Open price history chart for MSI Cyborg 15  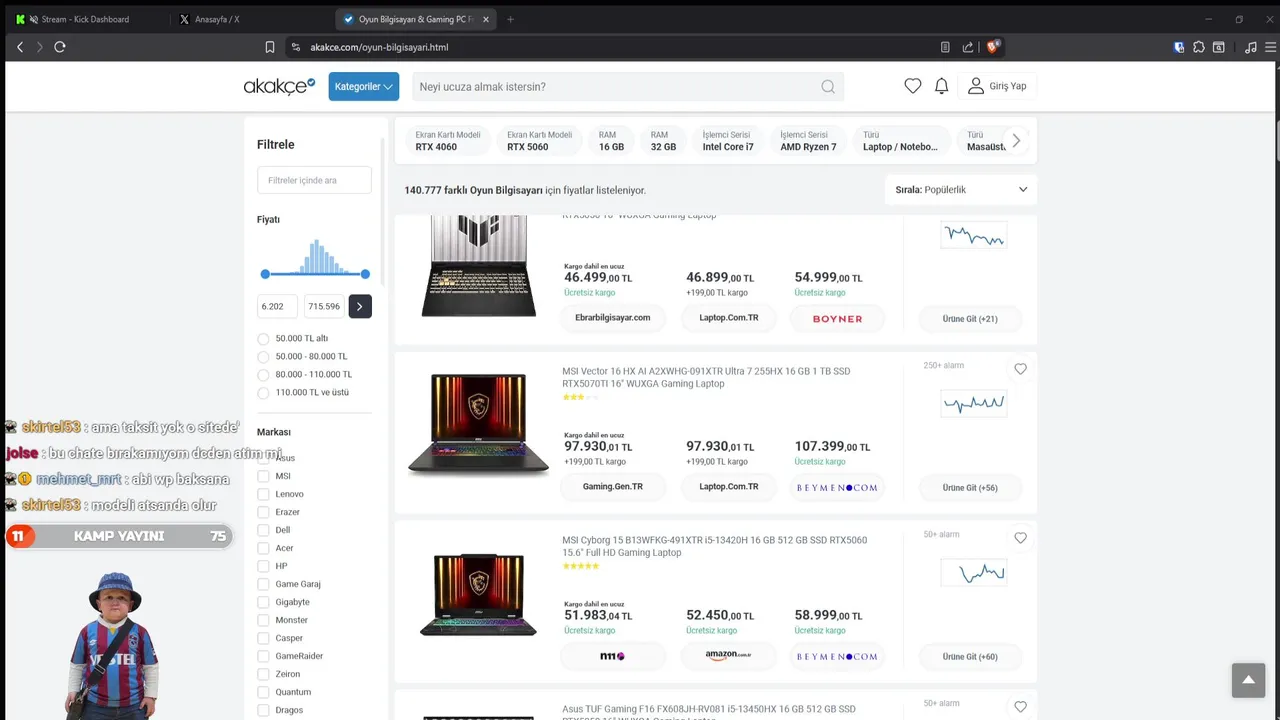pyautogui.click(x=973, y=573)
